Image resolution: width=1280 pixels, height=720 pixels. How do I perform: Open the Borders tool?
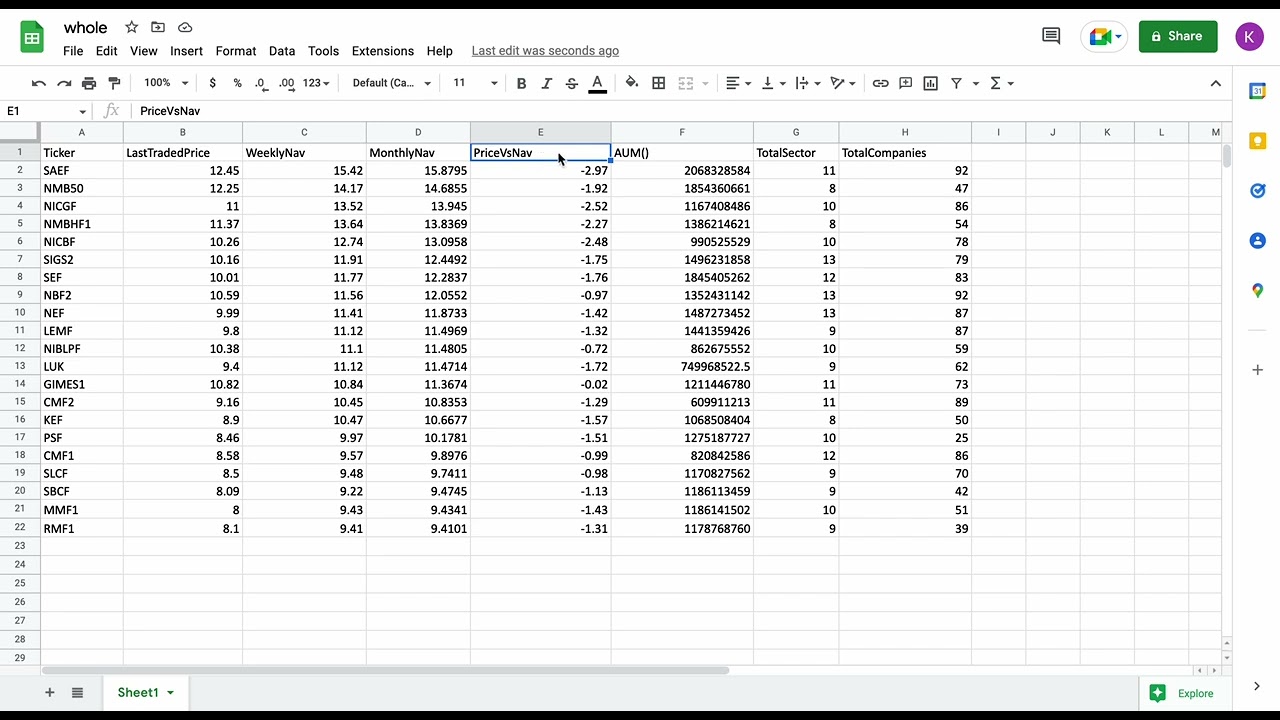pyautogui.click(x=659, y=83)
